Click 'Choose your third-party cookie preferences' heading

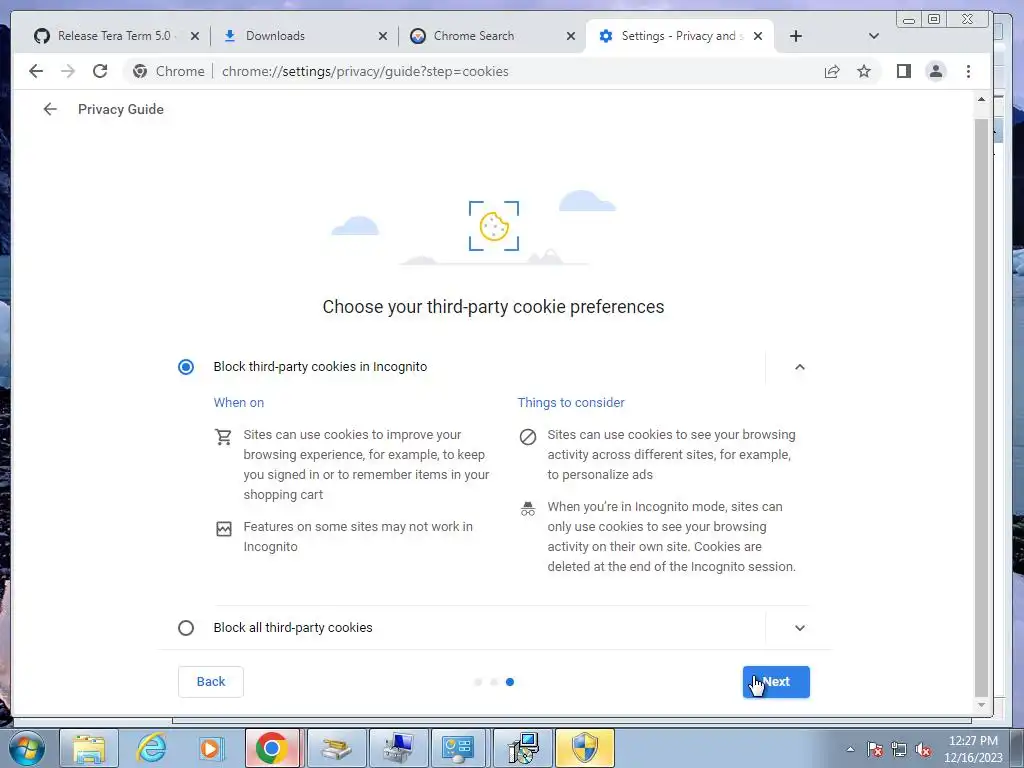pyautogui.click(x=493, y=306)
